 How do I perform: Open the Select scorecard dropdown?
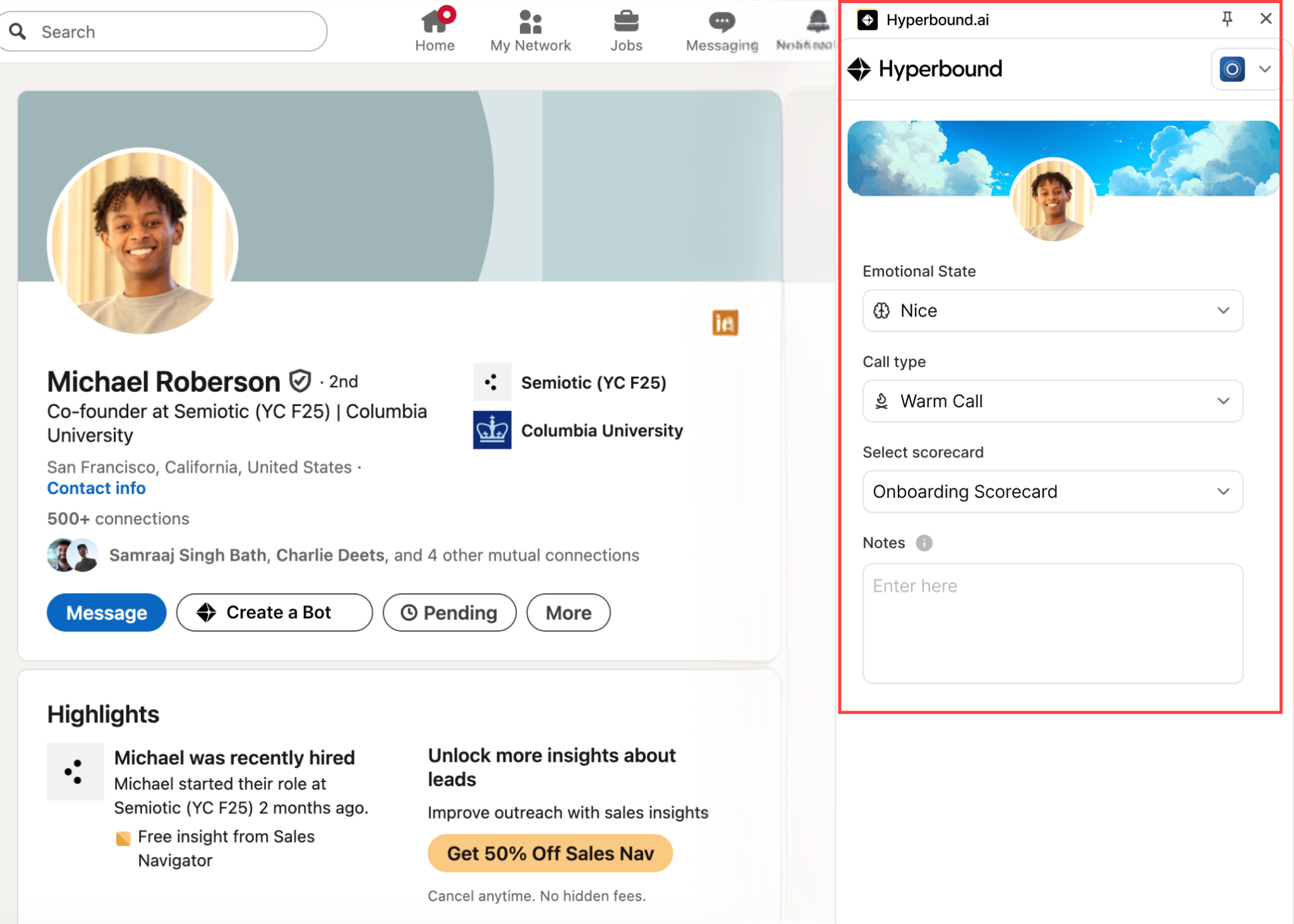[x=1053, y=491]
